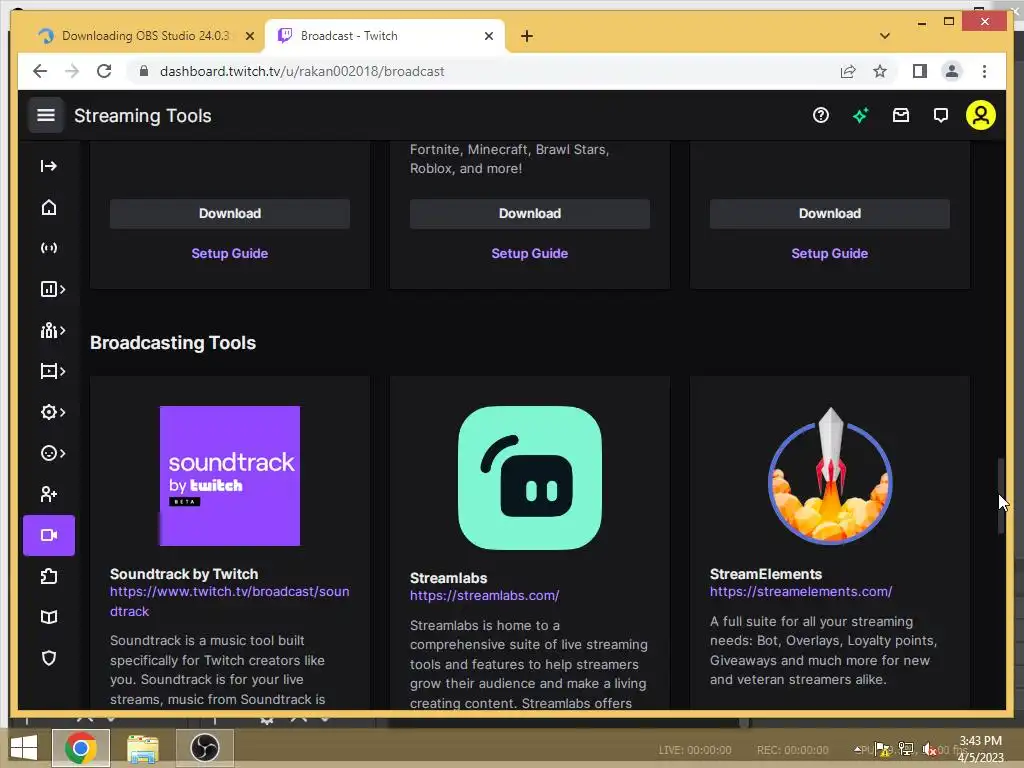Select the Broadcast - Twitch tab

coord(384,36)
